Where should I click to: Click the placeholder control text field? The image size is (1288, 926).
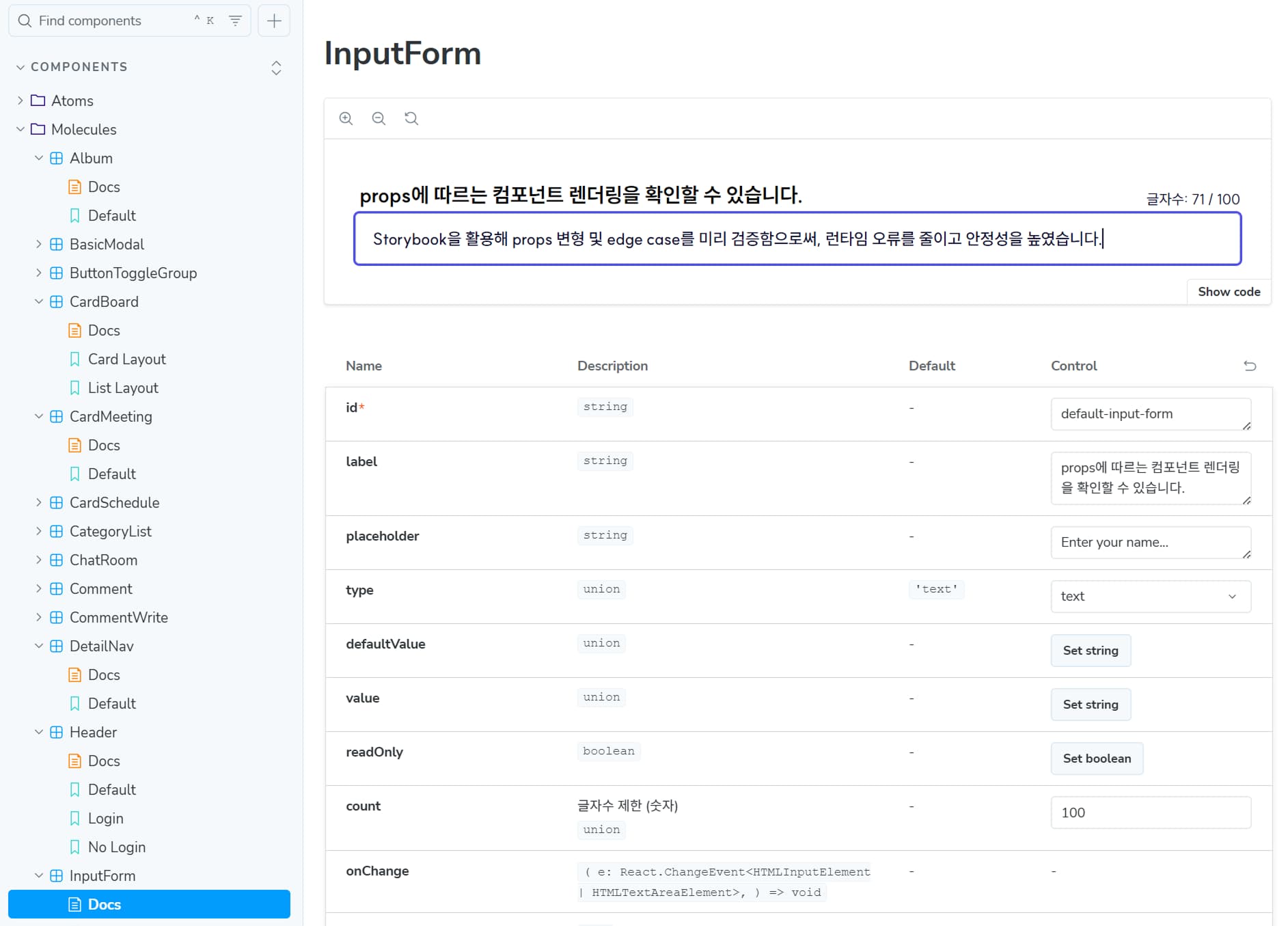(x=1150, y=543)
